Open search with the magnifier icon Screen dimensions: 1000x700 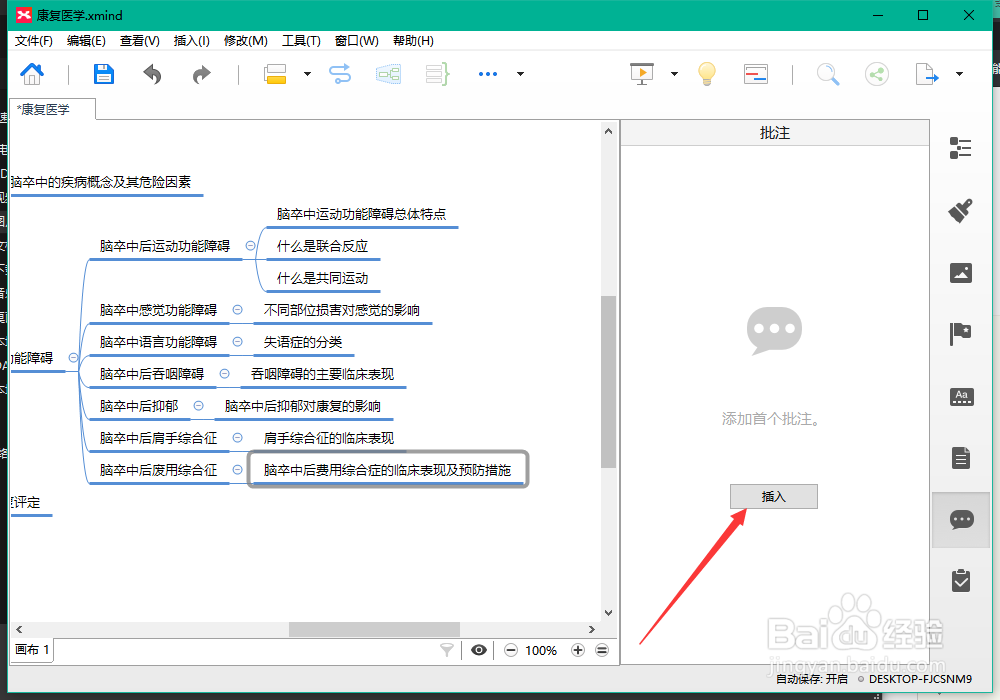(x=827, y=74)
